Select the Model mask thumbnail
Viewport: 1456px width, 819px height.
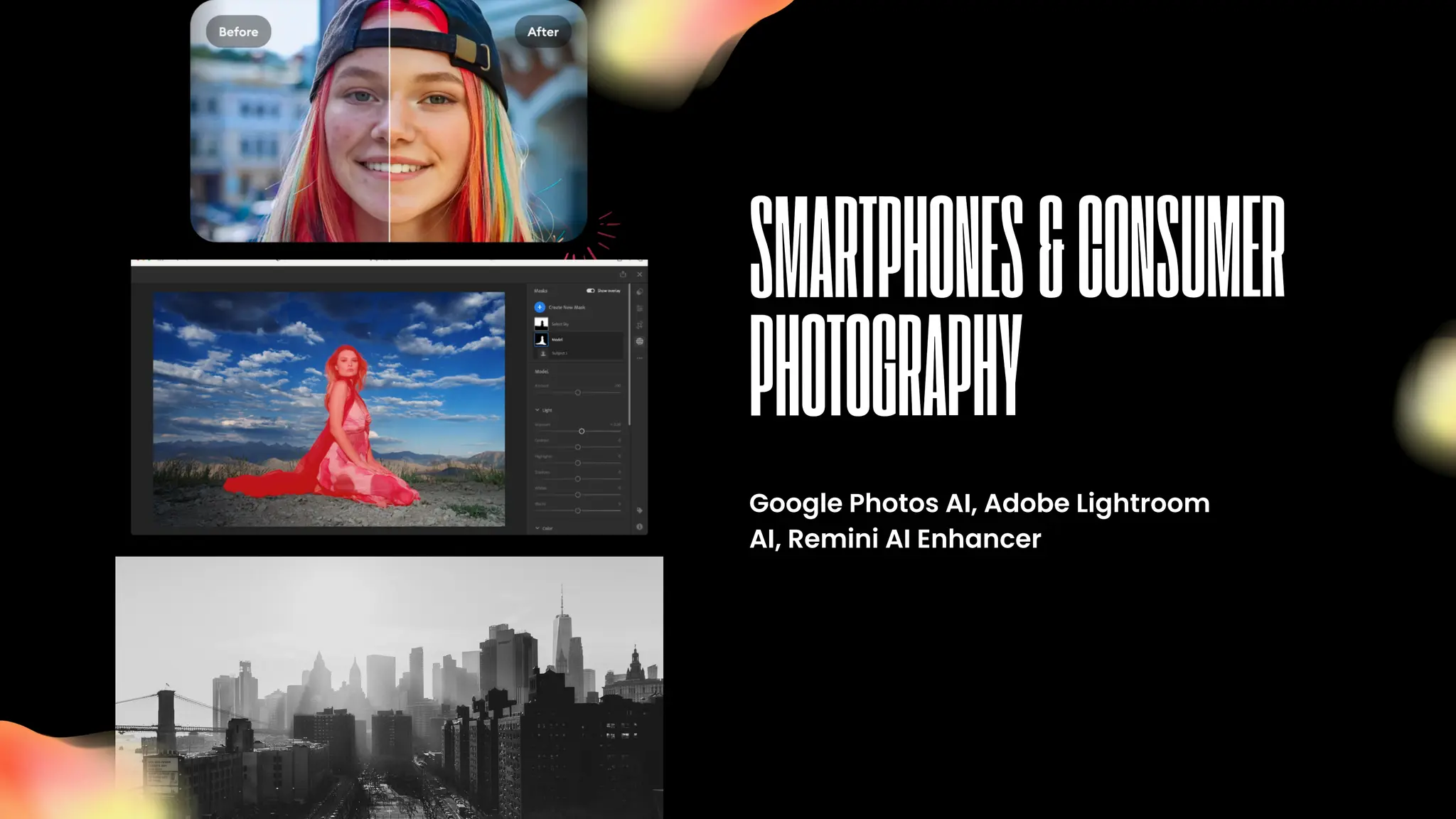pyautogui.click(x=541, y=339)
